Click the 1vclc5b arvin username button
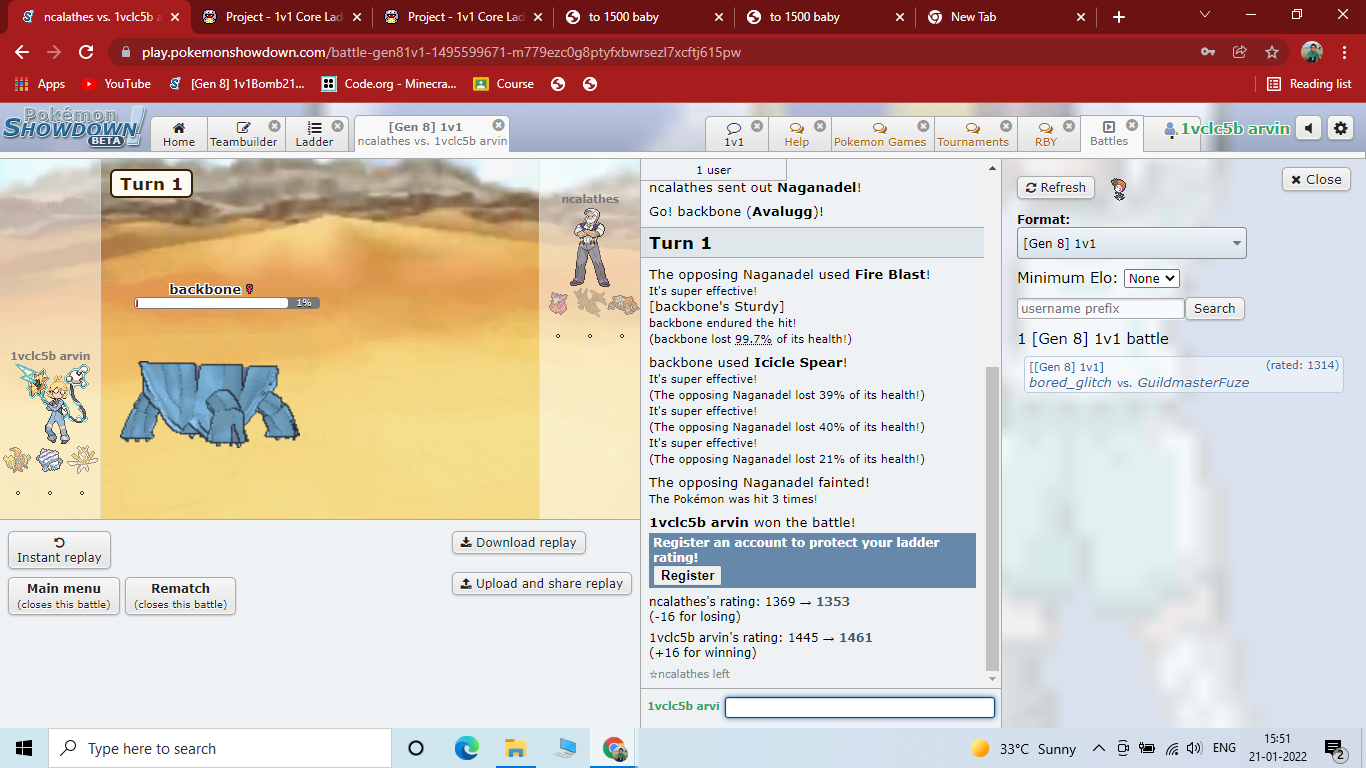Image resolution: width=1366 pixels, height=768 pixels. point(1225,128)
